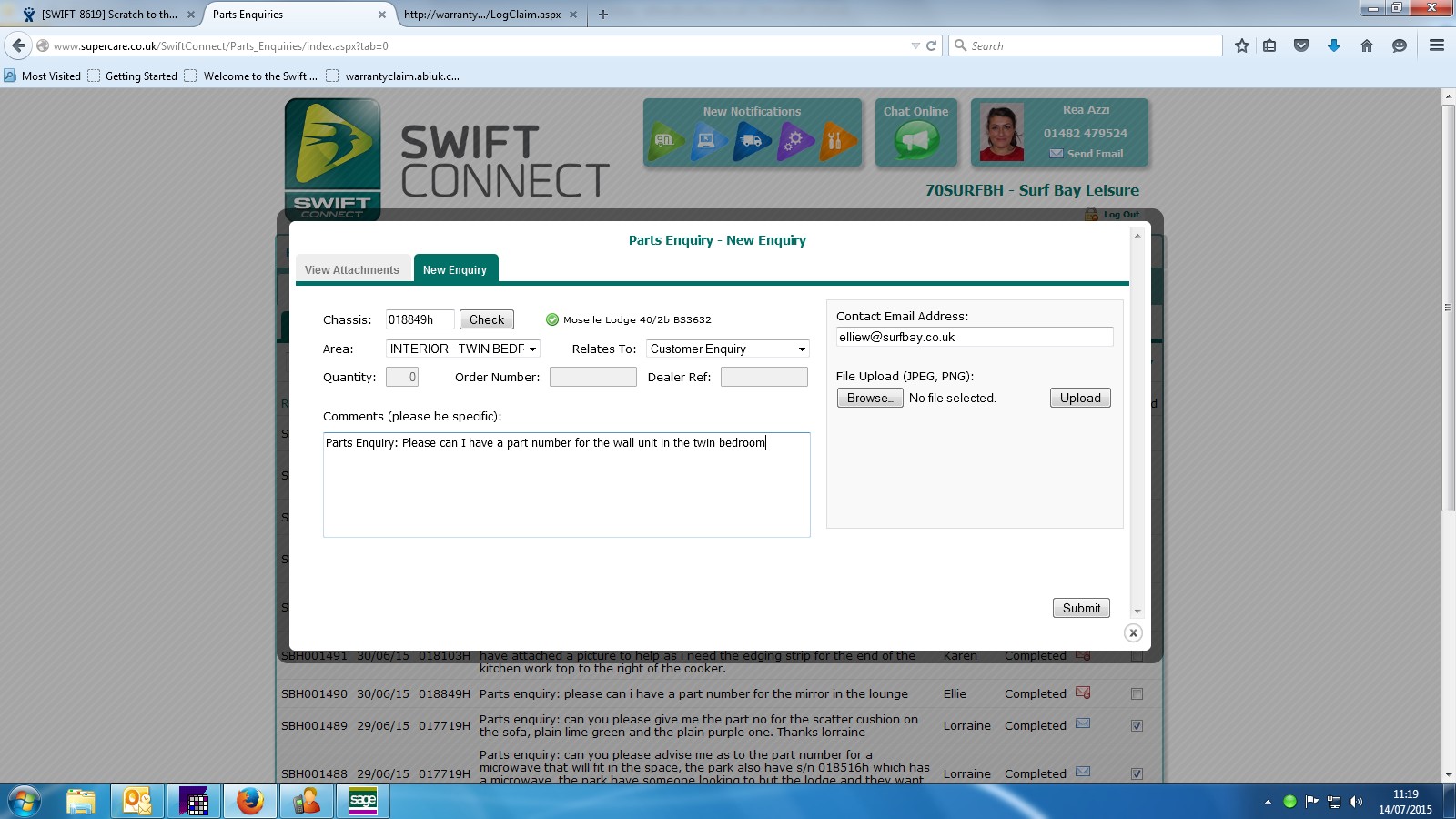Click the Order Number field
This screenshot has height=819, width=1456.
click(593, 377)
